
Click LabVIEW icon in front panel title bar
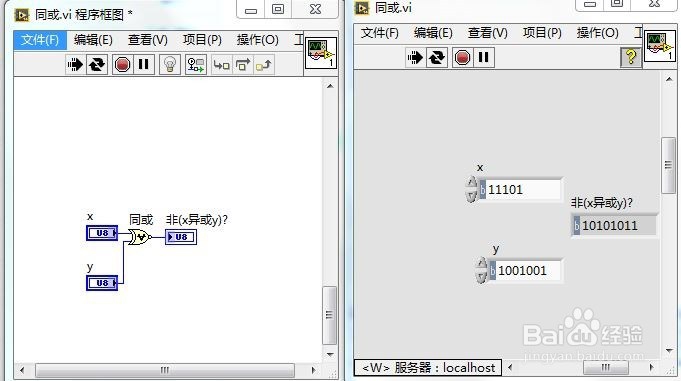(x=362, y=8)
